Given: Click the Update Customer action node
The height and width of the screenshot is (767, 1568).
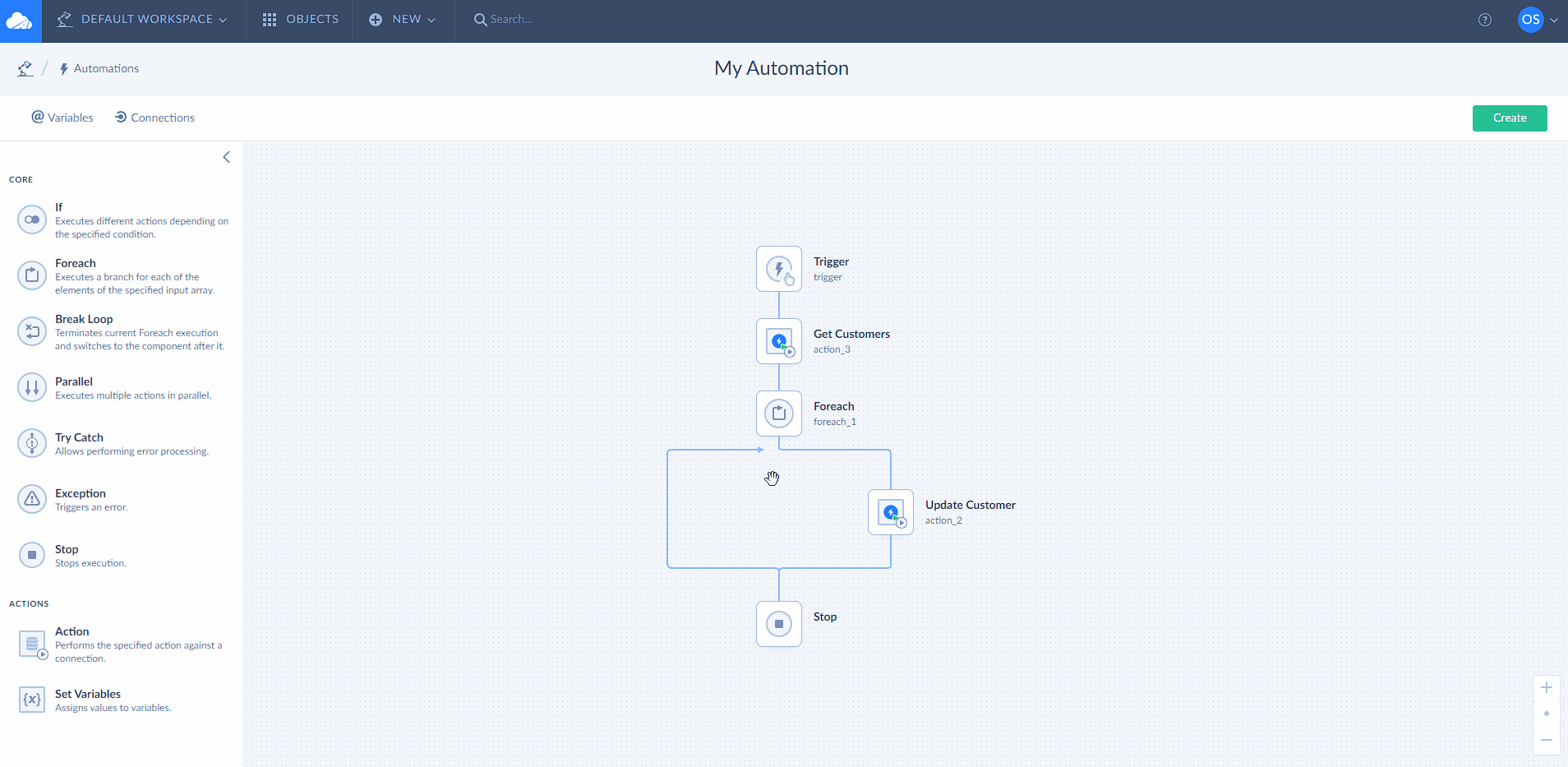Looking at the screenshot, I should coord(891,512).
